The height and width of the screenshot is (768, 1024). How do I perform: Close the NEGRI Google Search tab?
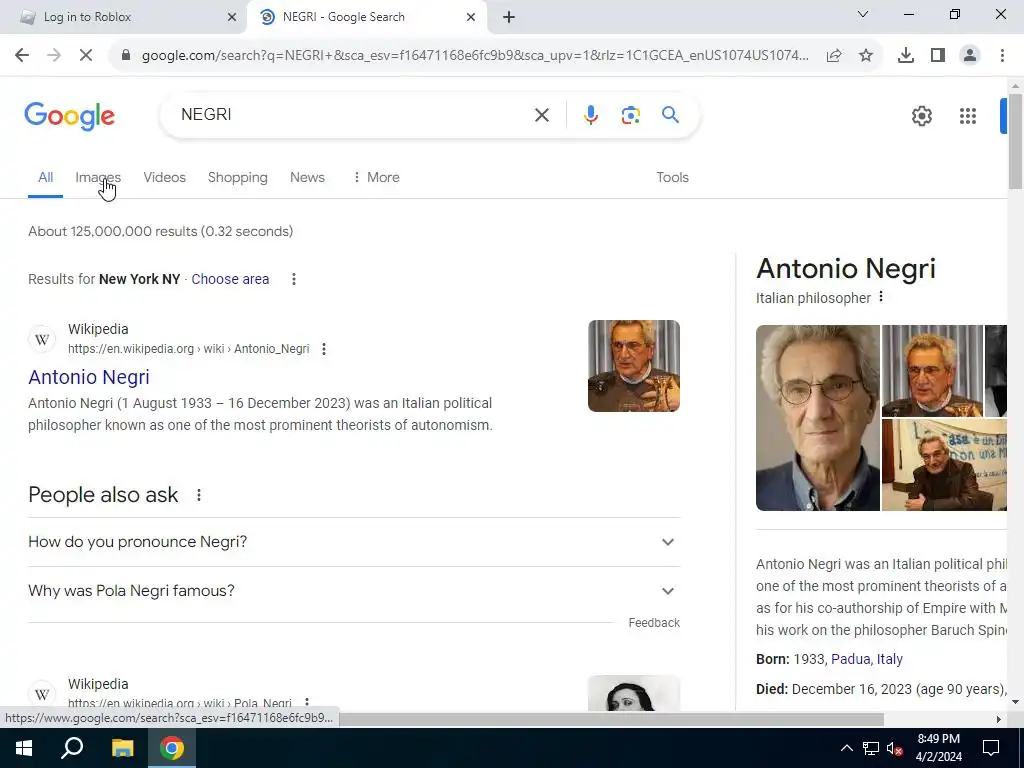coord(471,17)
